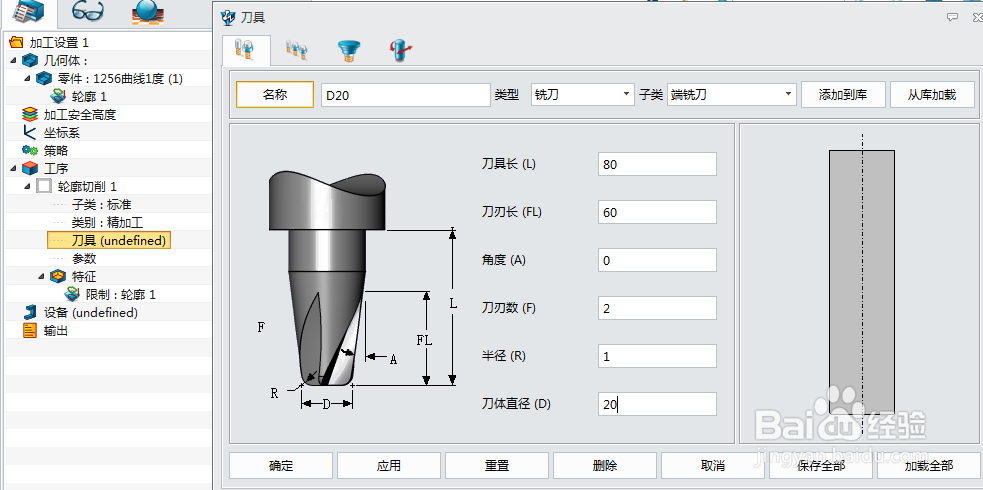Select 刀具 (undefined) tree row
This screenshot has width=983, height=490.
pos(109,240)
